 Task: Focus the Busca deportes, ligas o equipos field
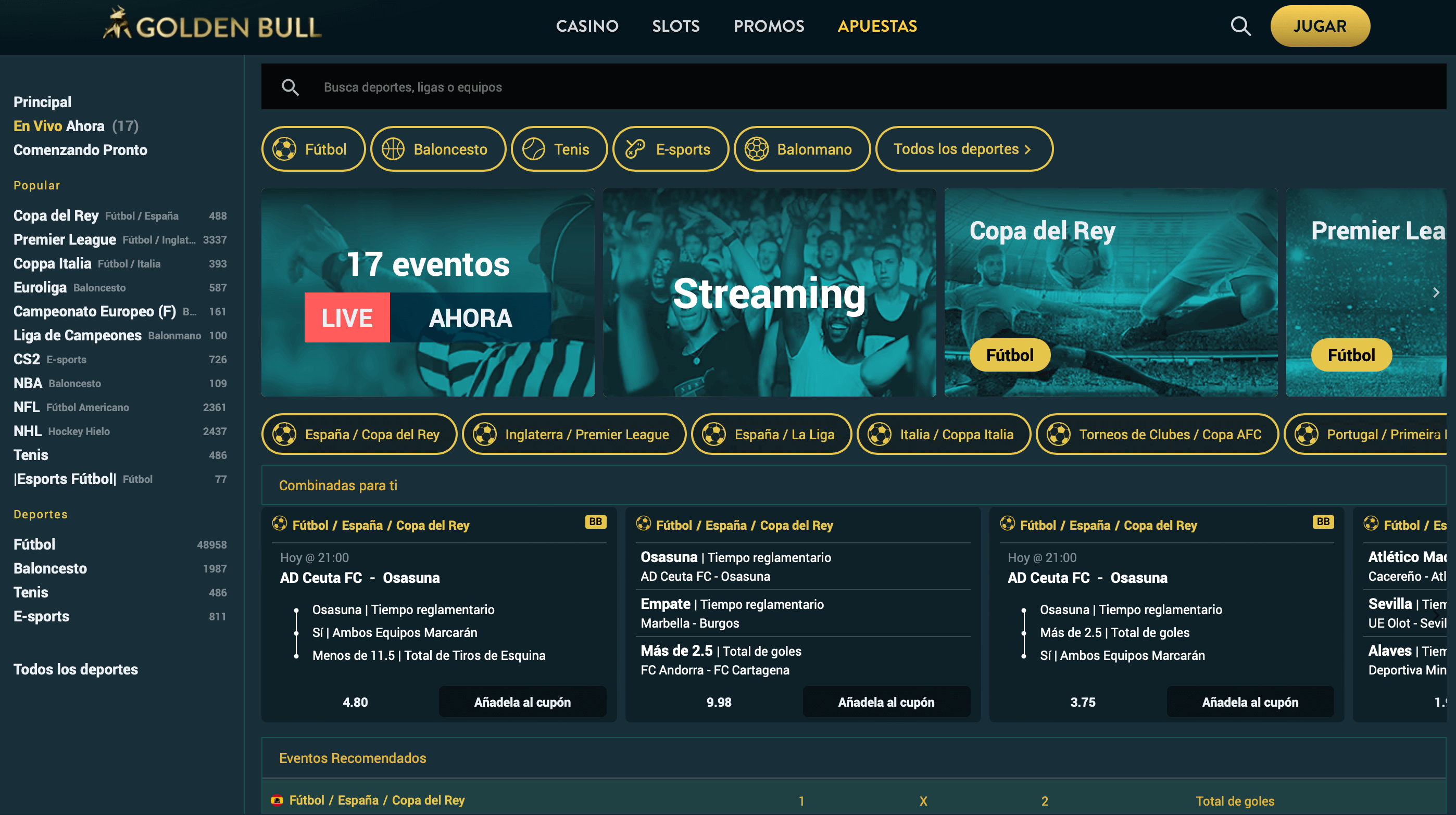853,87
